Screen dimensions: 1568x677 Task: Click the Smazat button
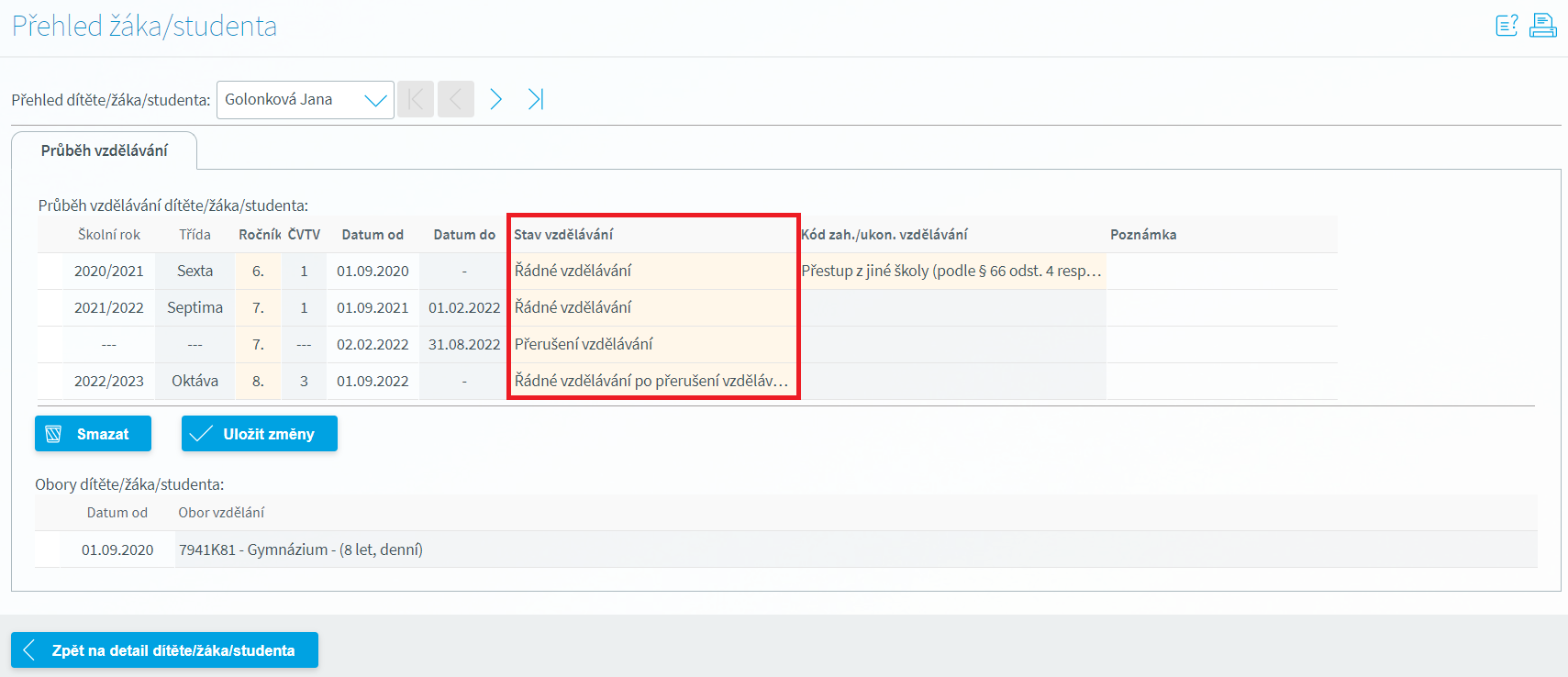point(93,434)
